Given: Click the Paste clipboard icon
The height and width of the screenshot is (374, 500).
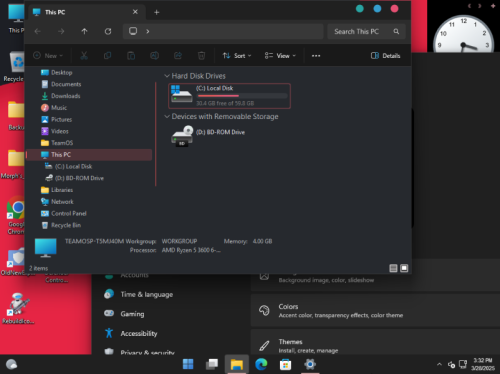Looking at the screenshot, I should [131, 56].
